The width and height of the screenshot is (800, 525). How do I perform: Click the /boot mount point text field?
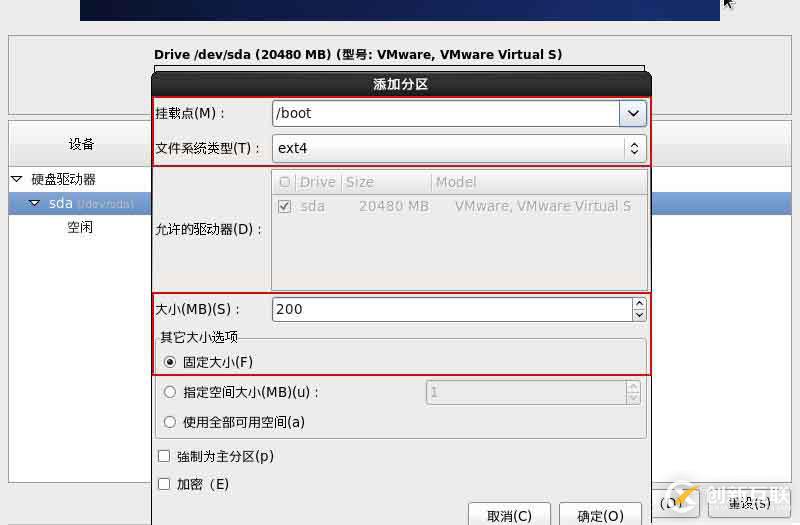pyautogui.click(x=446, y=113)
